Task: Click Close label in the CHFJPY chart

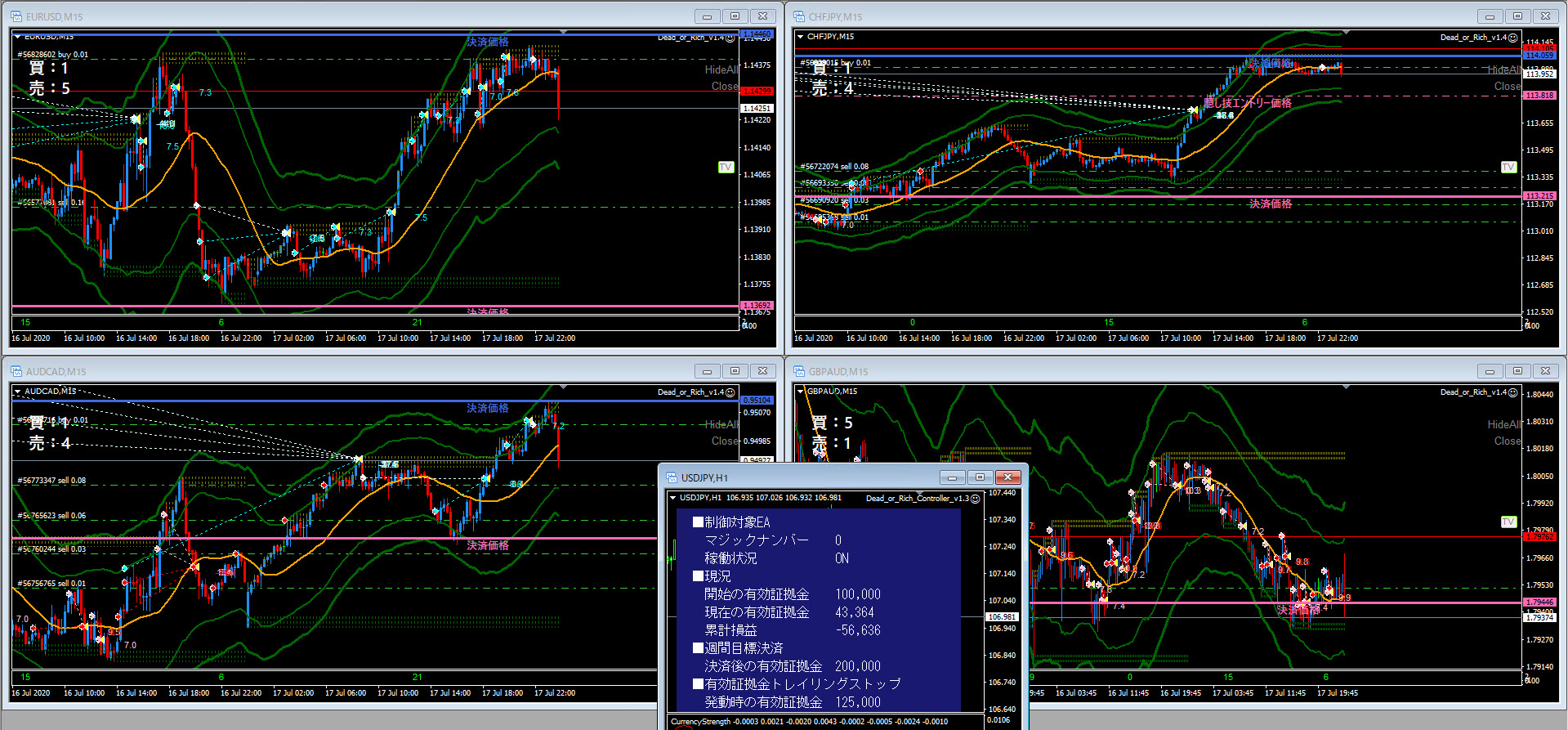Action: [1508, 87]
